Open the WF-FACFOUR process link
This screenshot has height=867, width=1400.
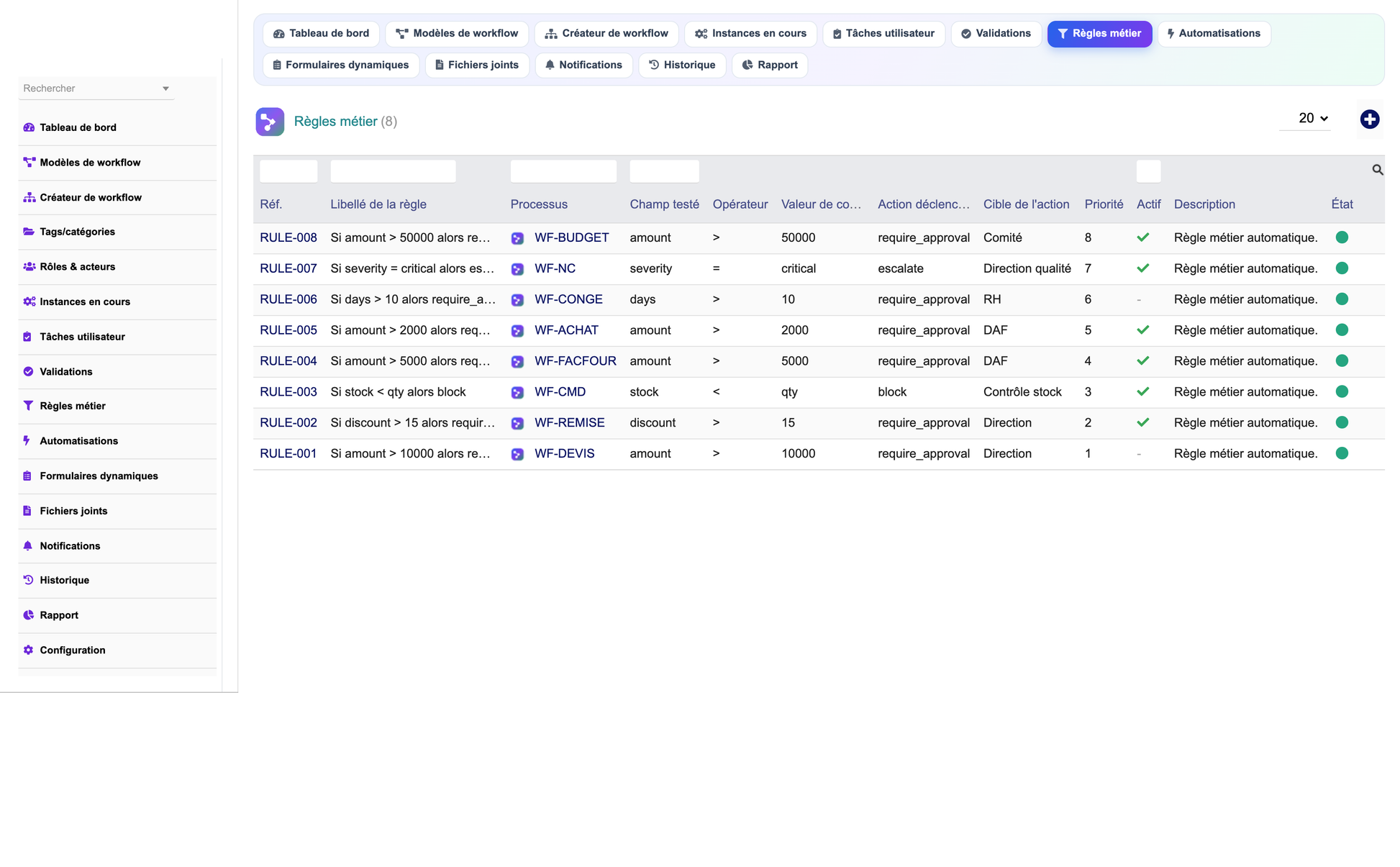[575, 361]
